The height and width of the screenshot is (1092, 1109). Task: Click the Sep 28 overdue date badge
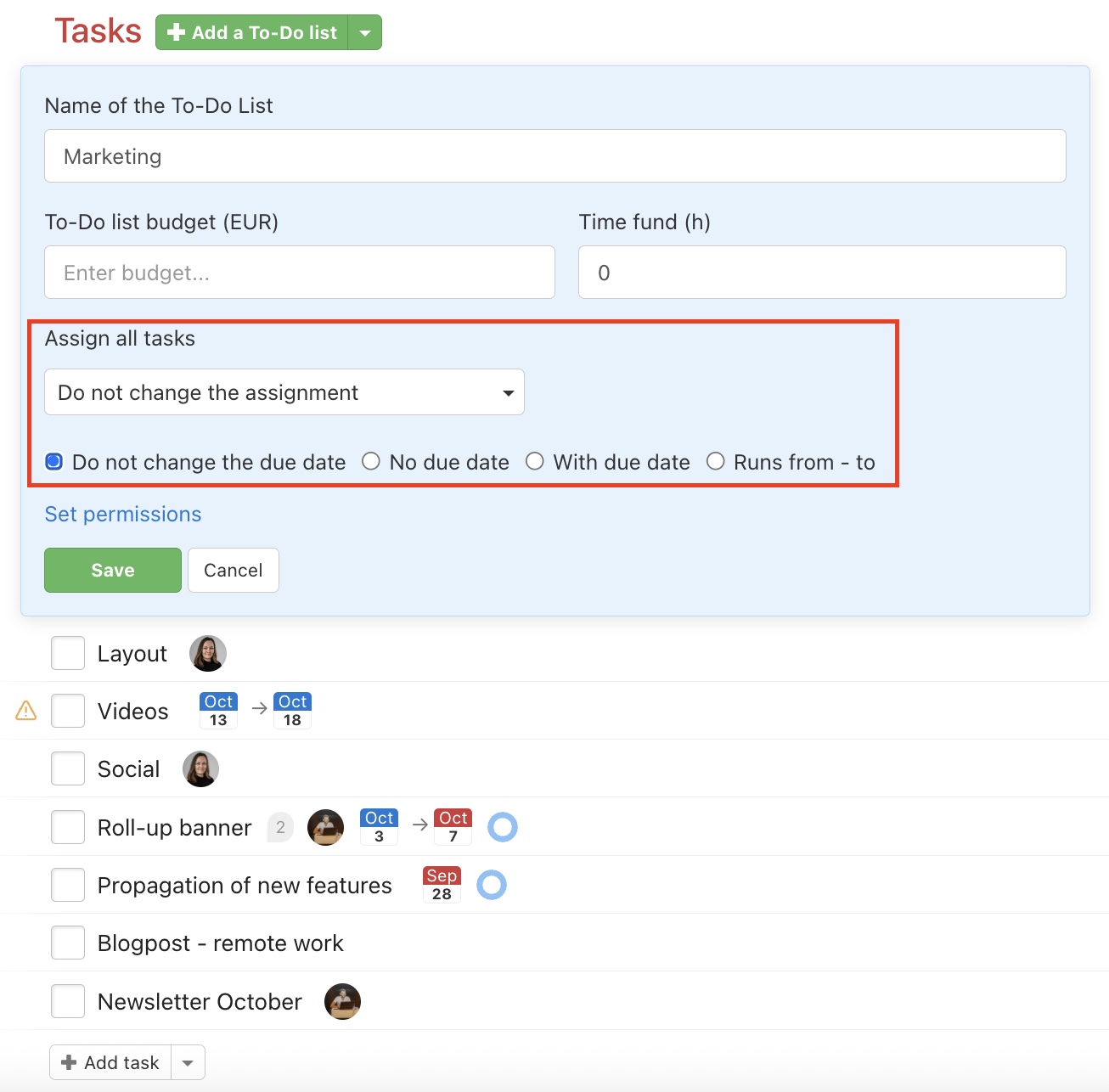click(x=442, y=885)
